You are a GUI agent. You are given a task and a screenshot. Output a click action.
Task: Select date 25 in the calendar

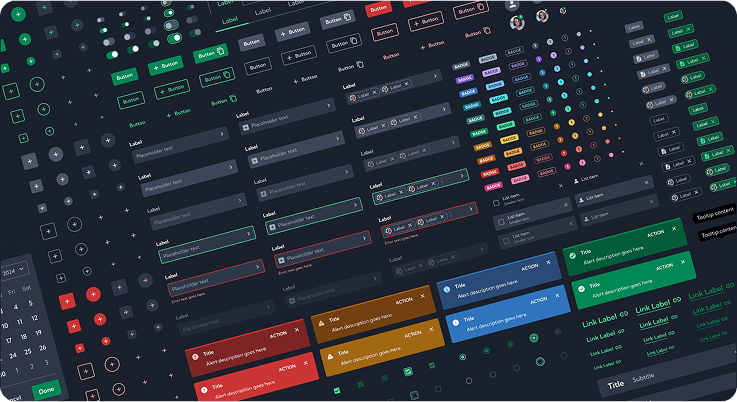point(27,351)
